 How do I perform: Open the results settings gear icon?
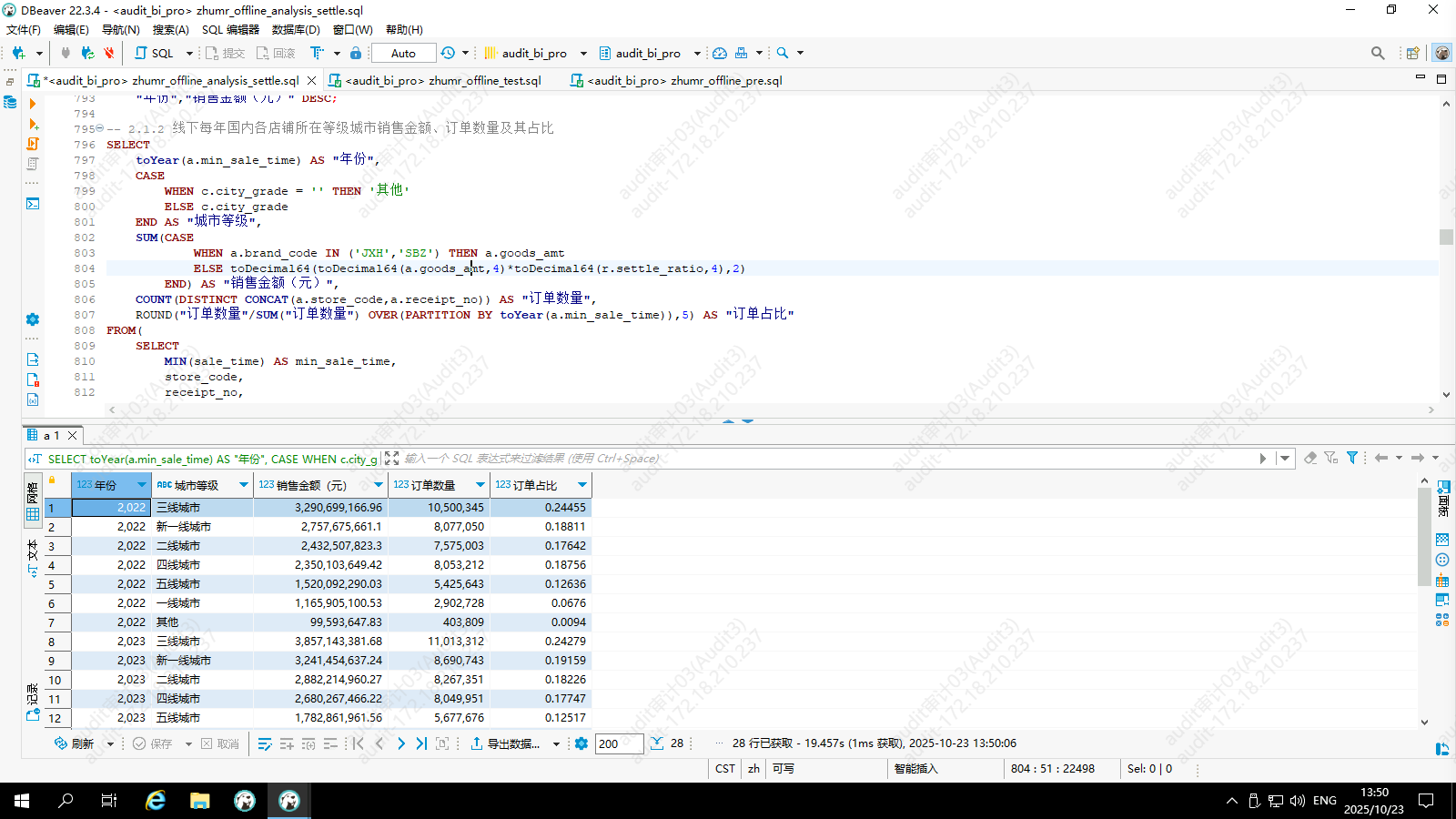pyautogui.click(x=581, y=743)
